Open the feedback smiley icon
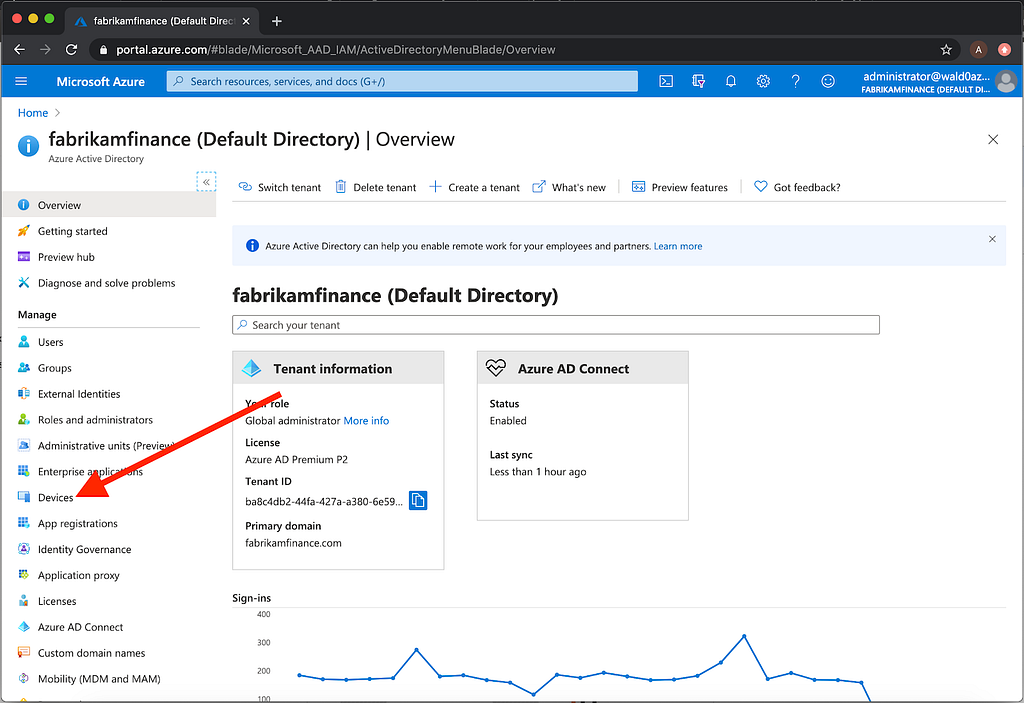The height and width of the screenshot is (703, 1024). pos(827,82)
